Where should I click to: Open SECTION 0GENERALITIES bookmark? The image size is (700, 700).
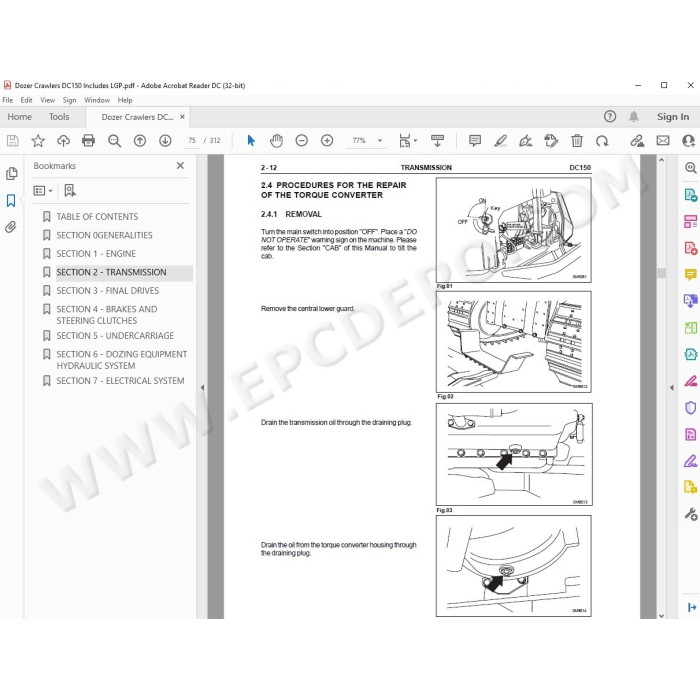pos(104,235)
